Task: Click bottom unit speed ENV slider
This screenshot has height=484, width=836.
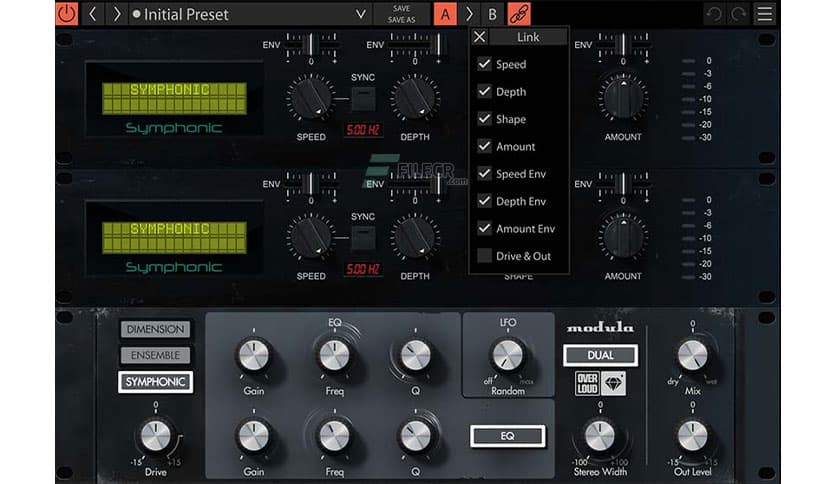Action: 311,184
